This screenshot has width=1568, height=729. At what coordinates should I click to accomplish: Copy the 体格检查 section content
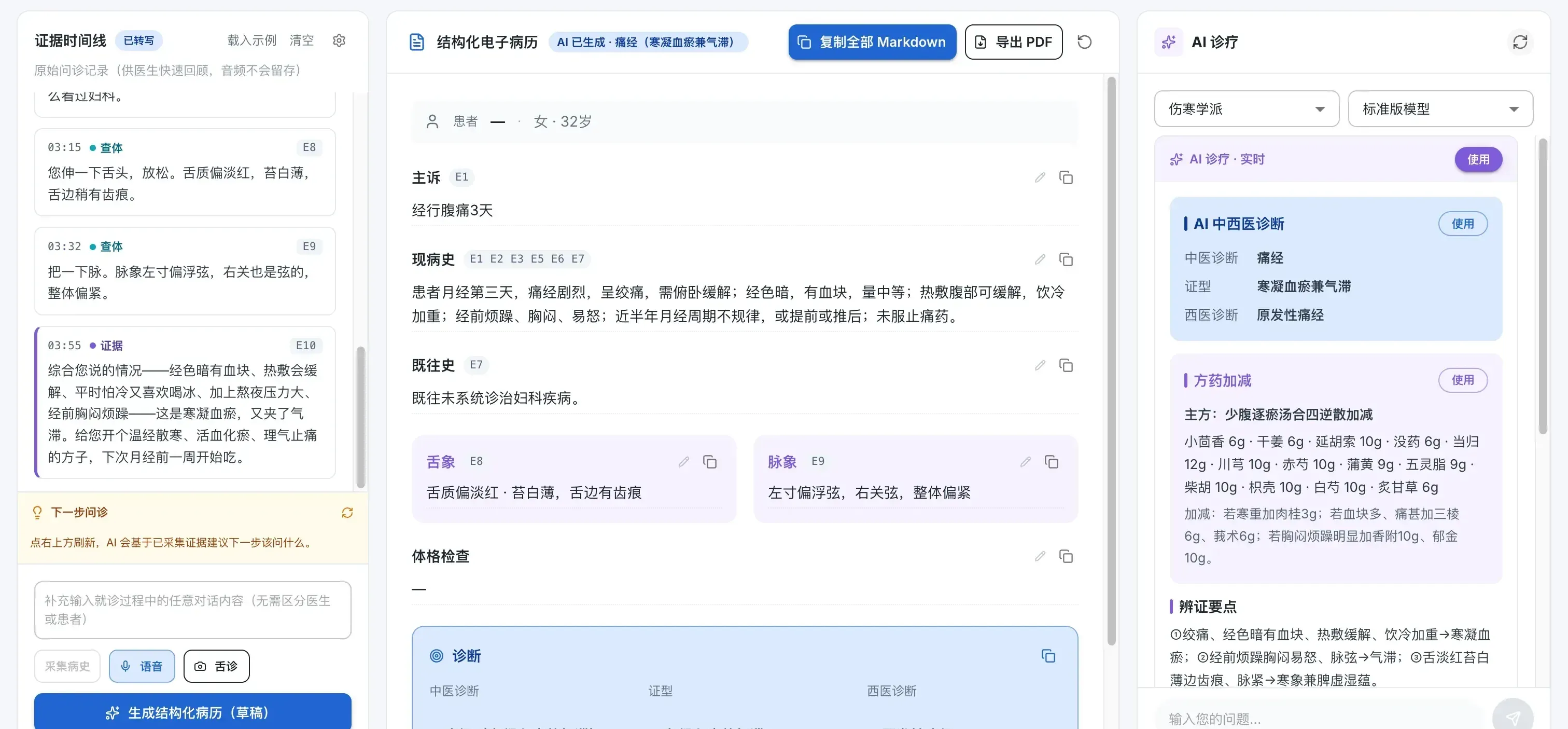pos(1066,556)
